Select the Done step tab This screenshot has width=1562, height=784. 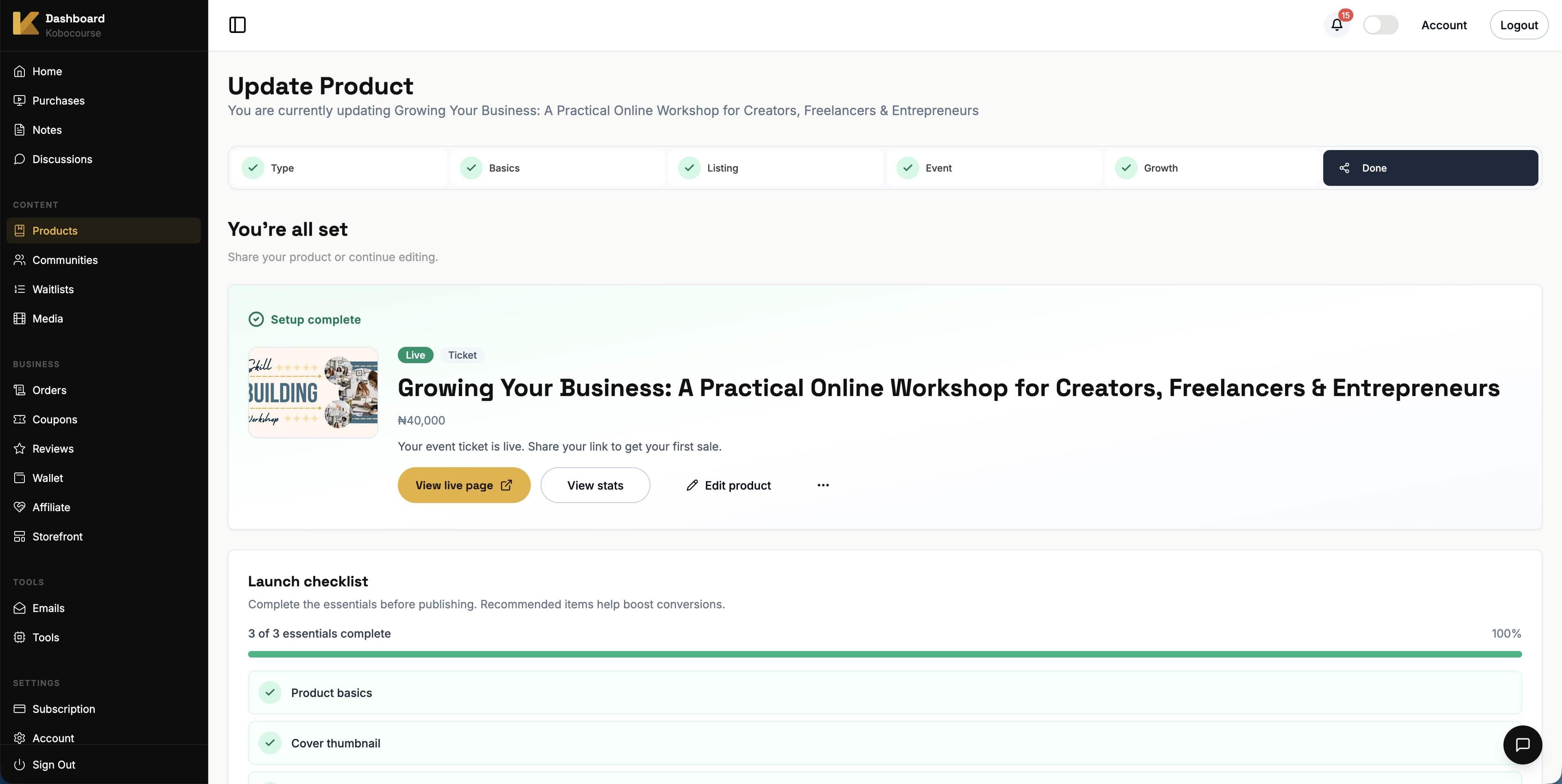(x=1431, y=168)
